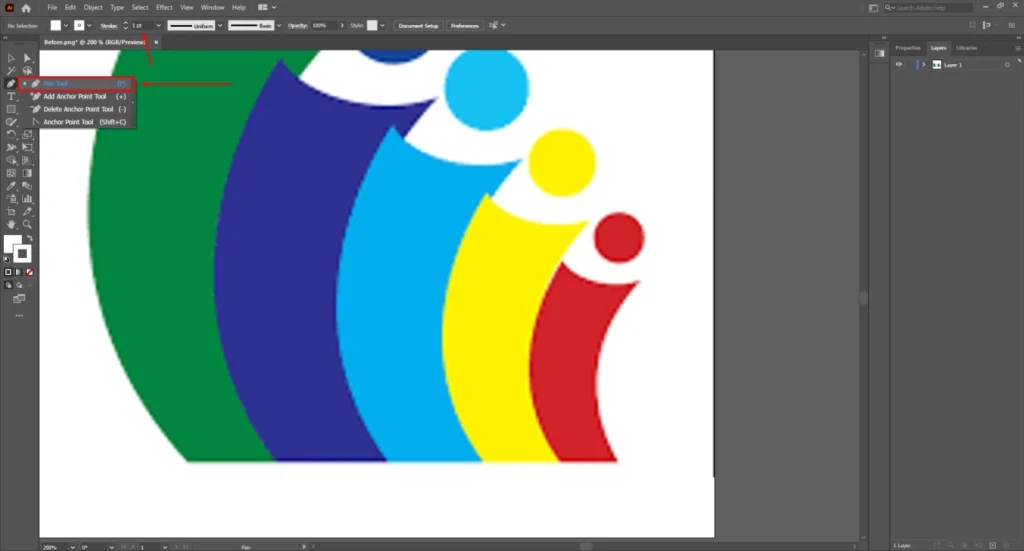Viewport: 1024px width, 551px height.
Task: Open the Basic brush definition dropdown
Action: (280, 25)
